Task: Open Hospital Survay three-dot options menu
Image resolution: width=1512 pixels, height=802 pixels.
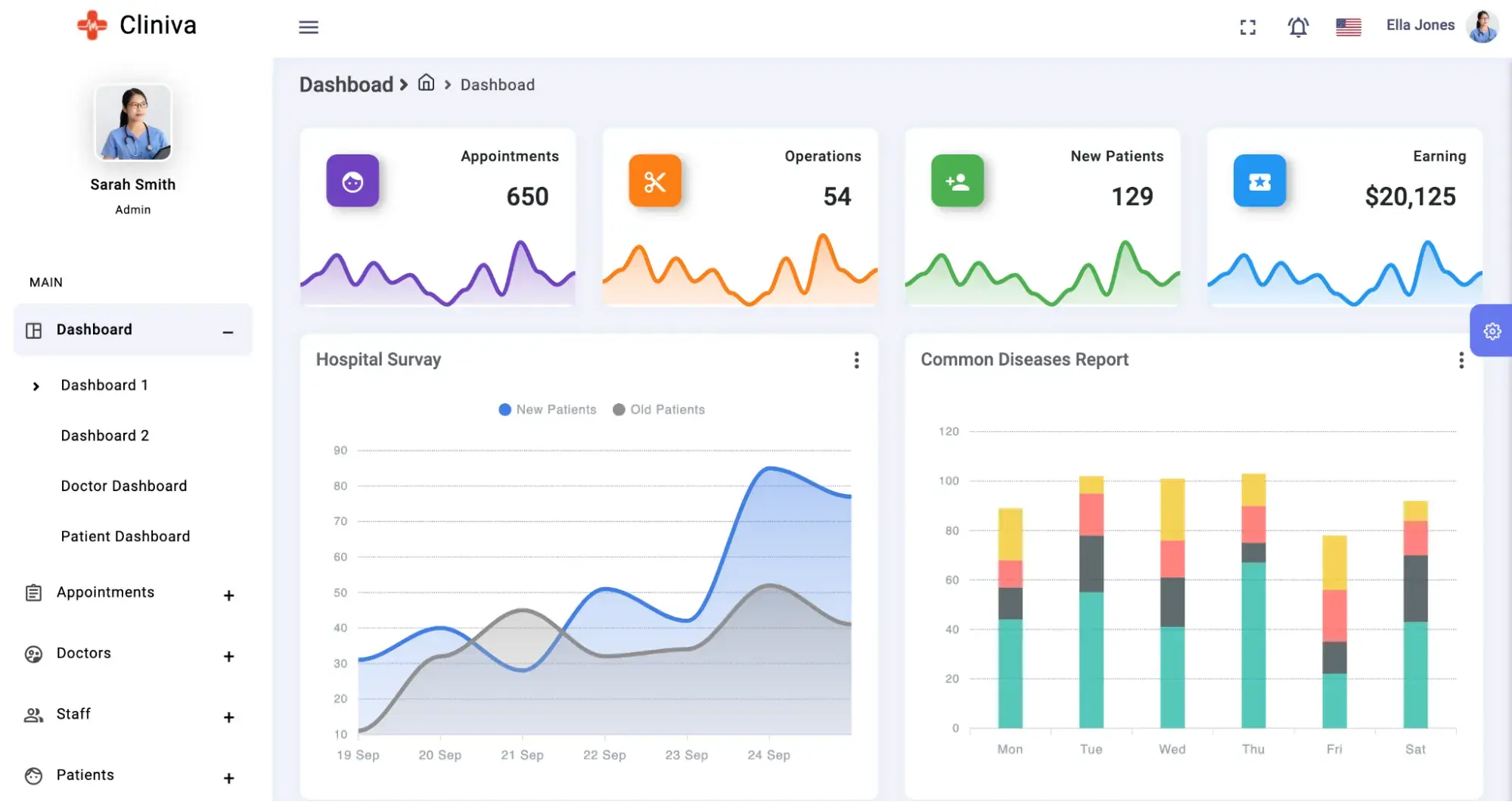Action: coord(856,360)
